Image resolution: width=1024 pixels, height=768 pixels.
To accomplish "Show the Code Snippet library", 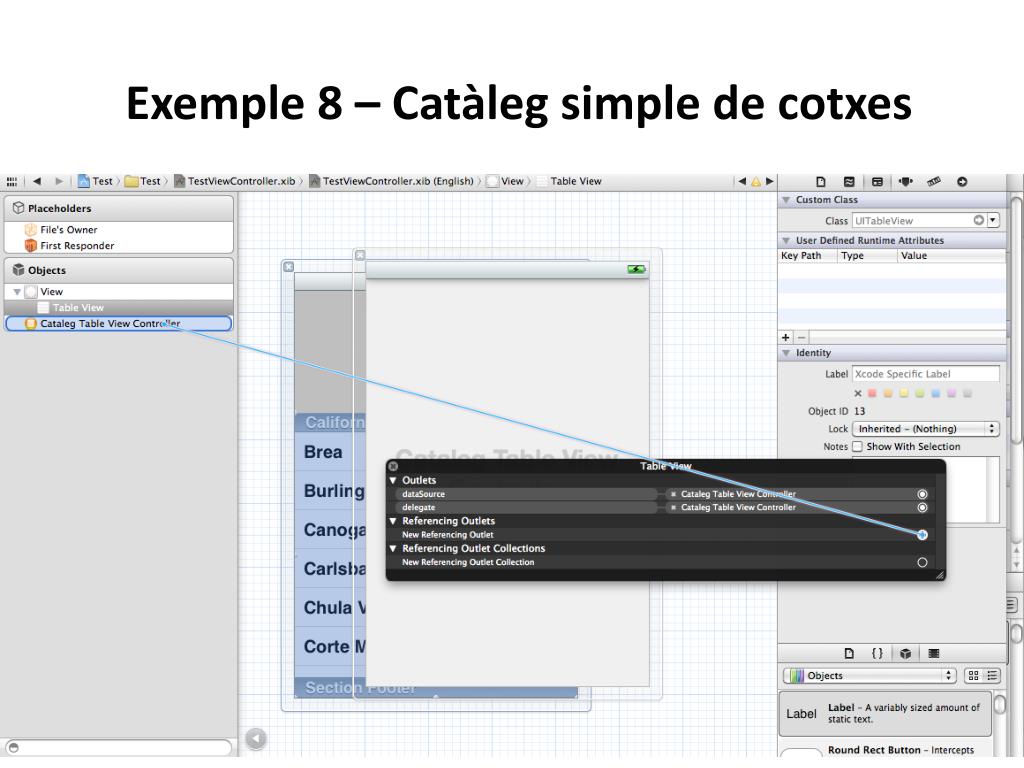I will tap(877, 653).
